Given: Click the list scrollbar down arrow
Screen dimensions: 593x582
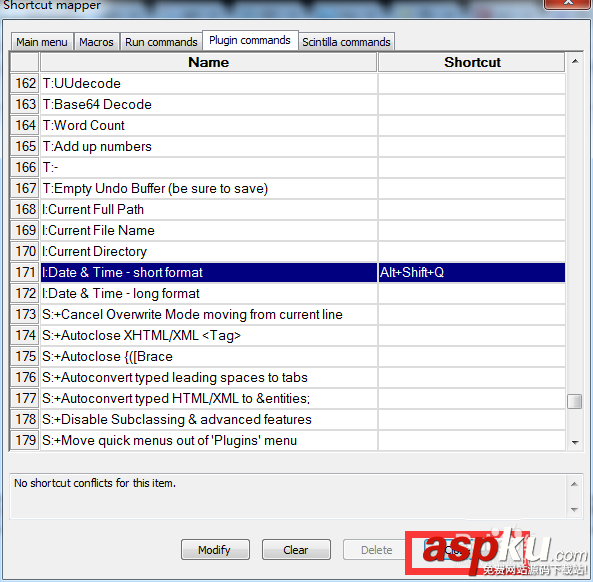Looking at the screenshot, I should click(x=575, y=442).
